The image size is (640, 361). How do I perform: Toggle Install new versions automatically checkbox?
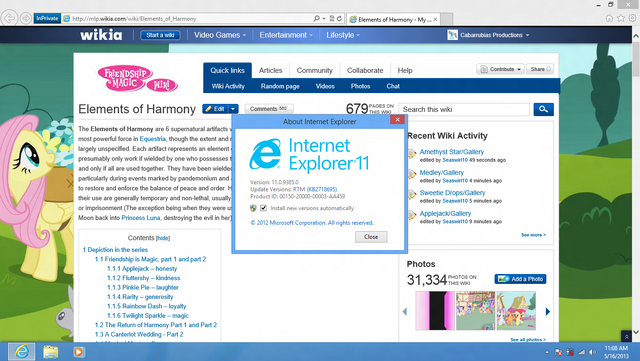point(263,208)
